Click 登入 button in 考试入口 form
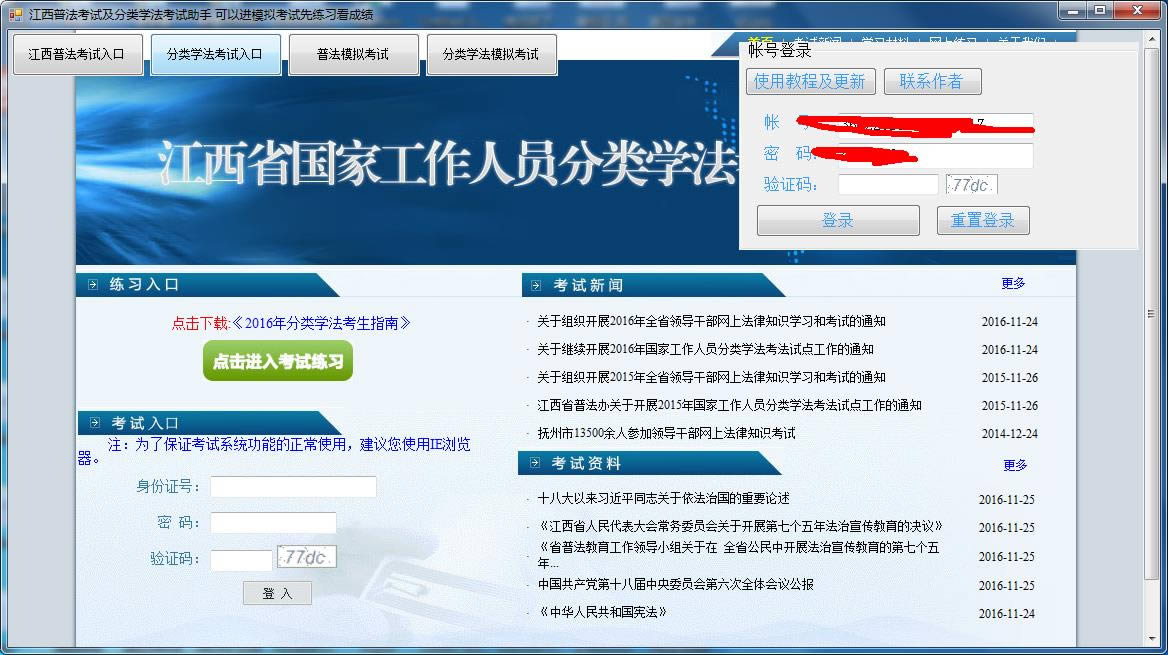 coord(277,593)
